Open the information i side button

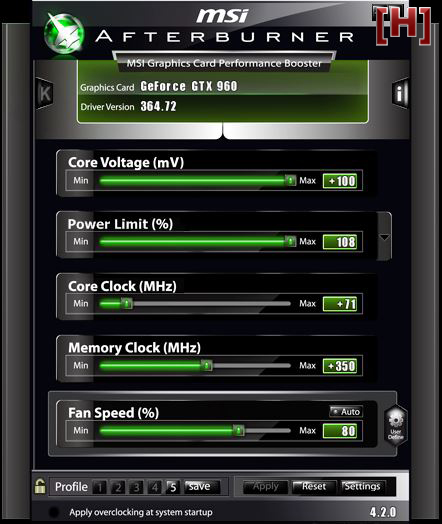pos(400,94)
